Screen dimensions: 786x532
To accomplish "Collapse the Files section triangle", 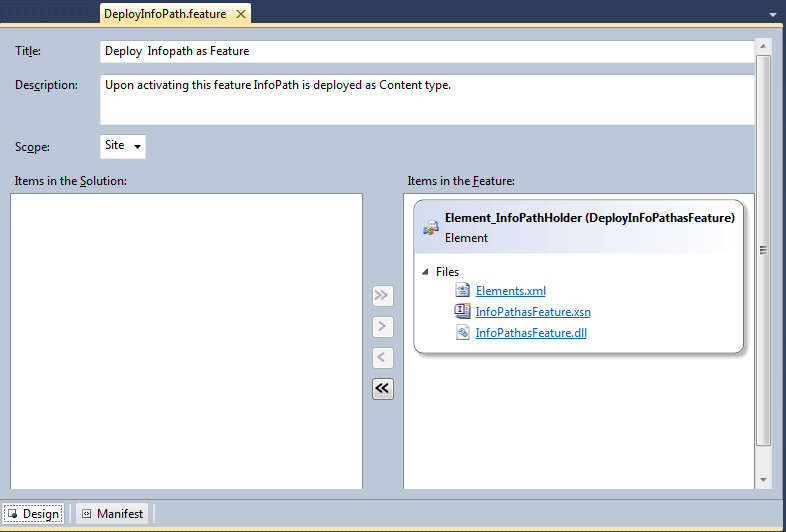I will tap(426, 272).
